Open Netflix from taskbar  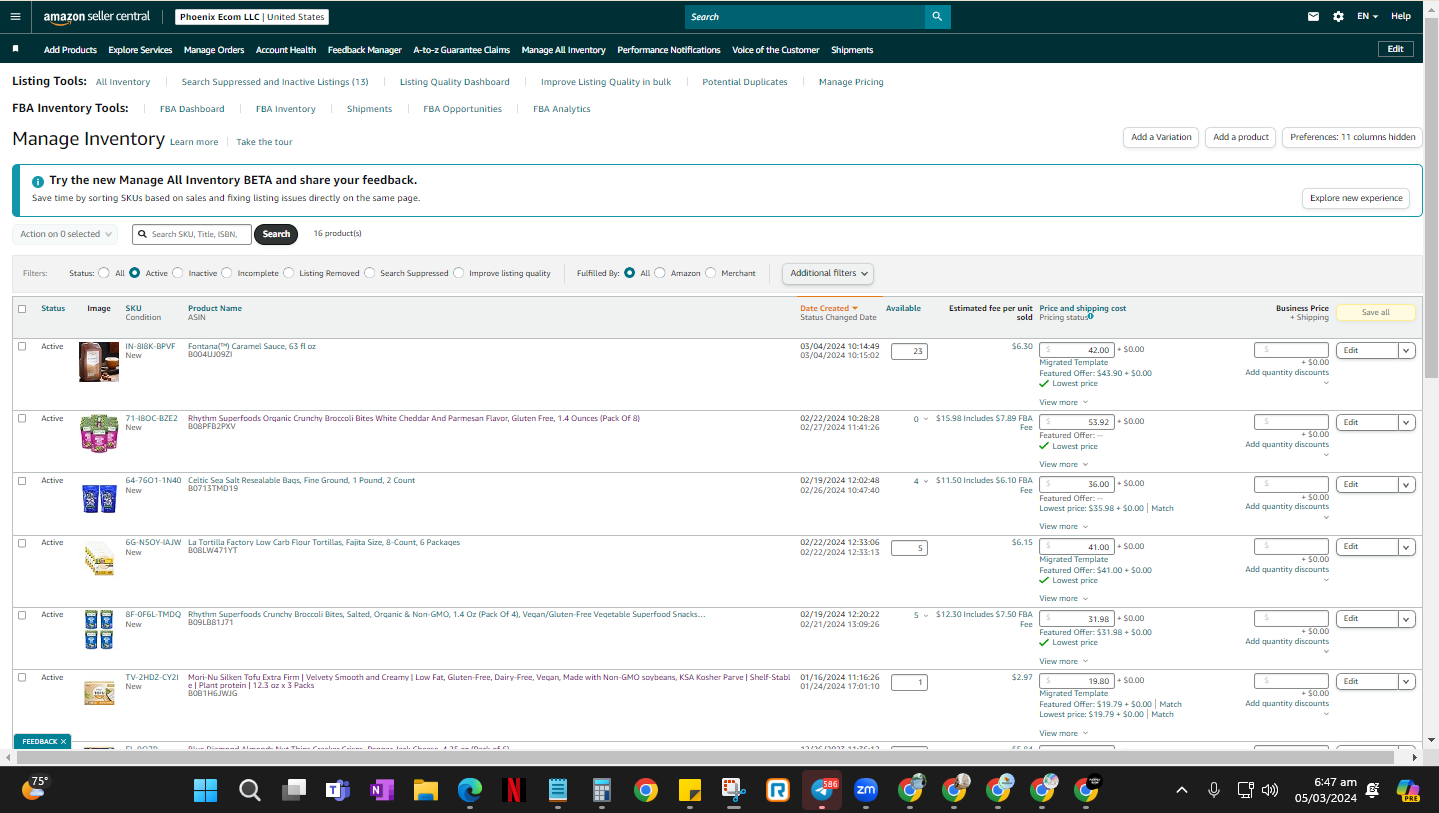pos(513,790)
